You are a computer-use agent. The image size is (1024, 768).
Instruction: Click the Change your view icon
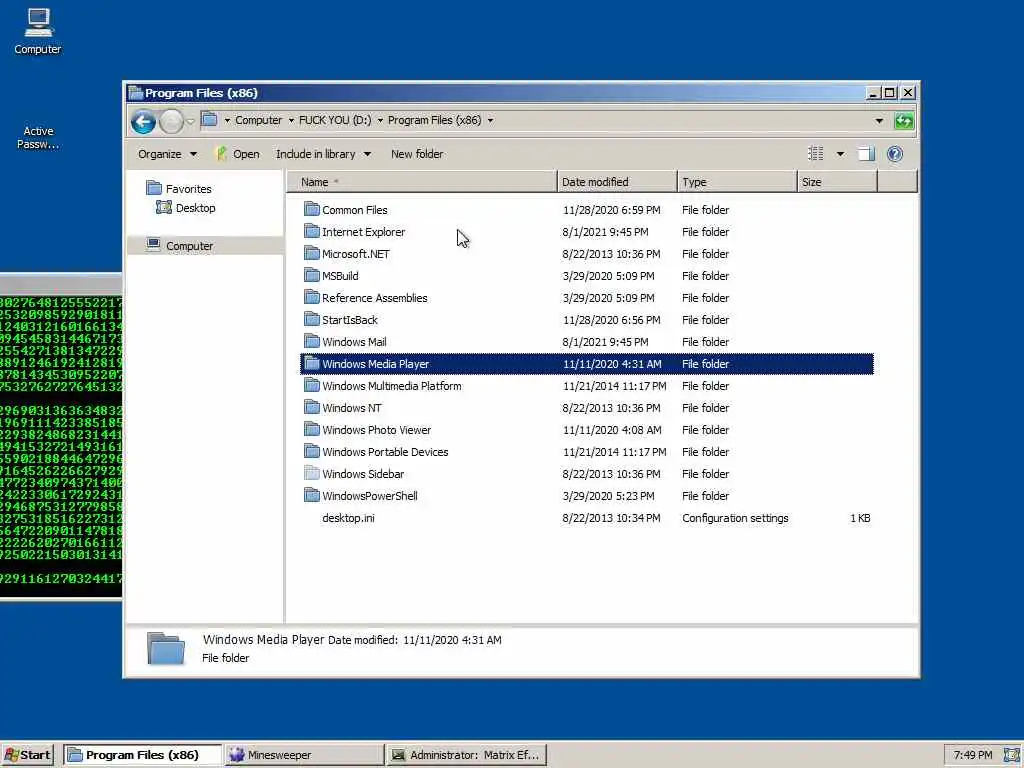(x=816, y=154)
